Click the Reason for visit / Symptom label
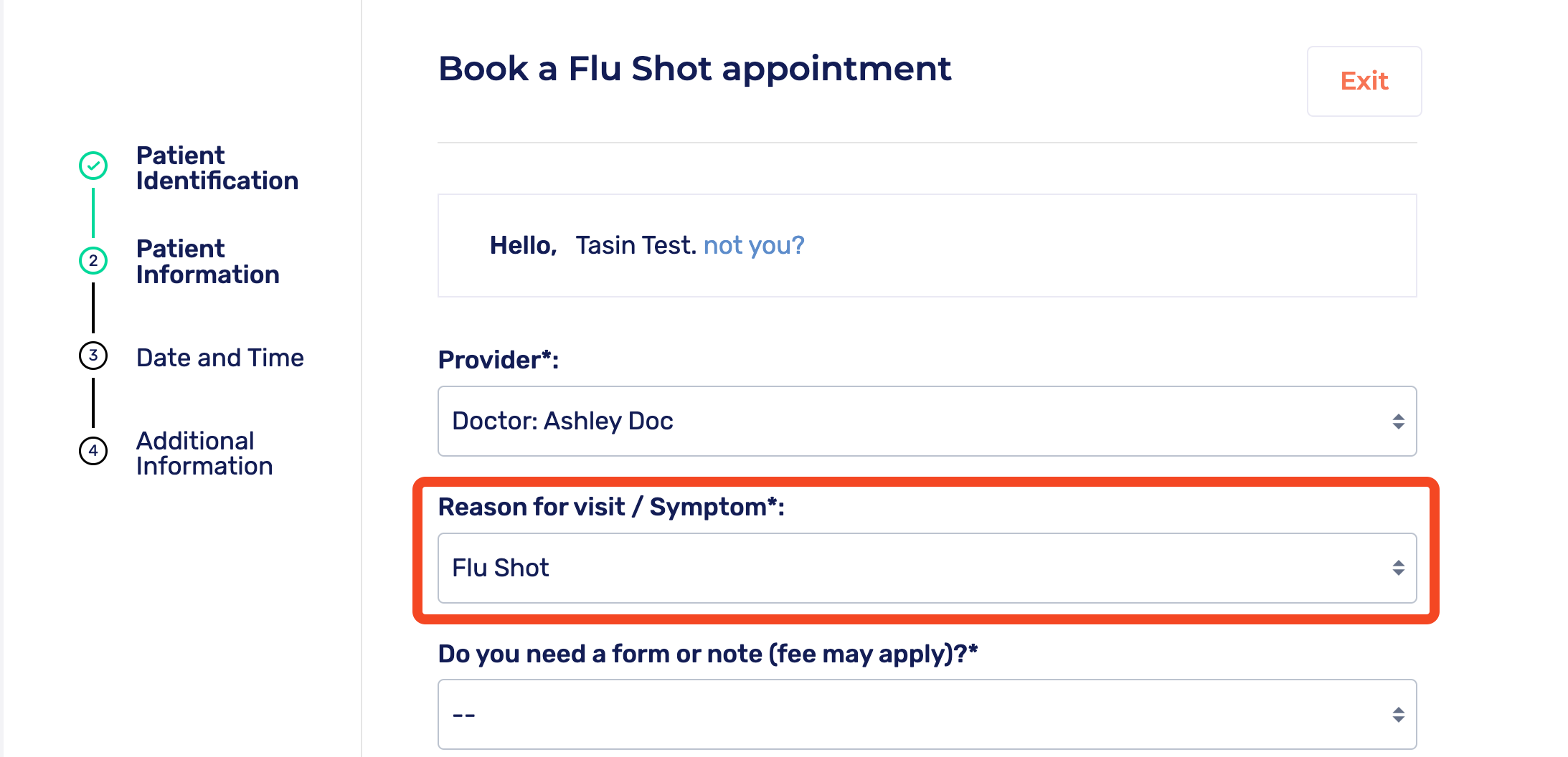This screenshot has width=1568, height=757. 611,507
